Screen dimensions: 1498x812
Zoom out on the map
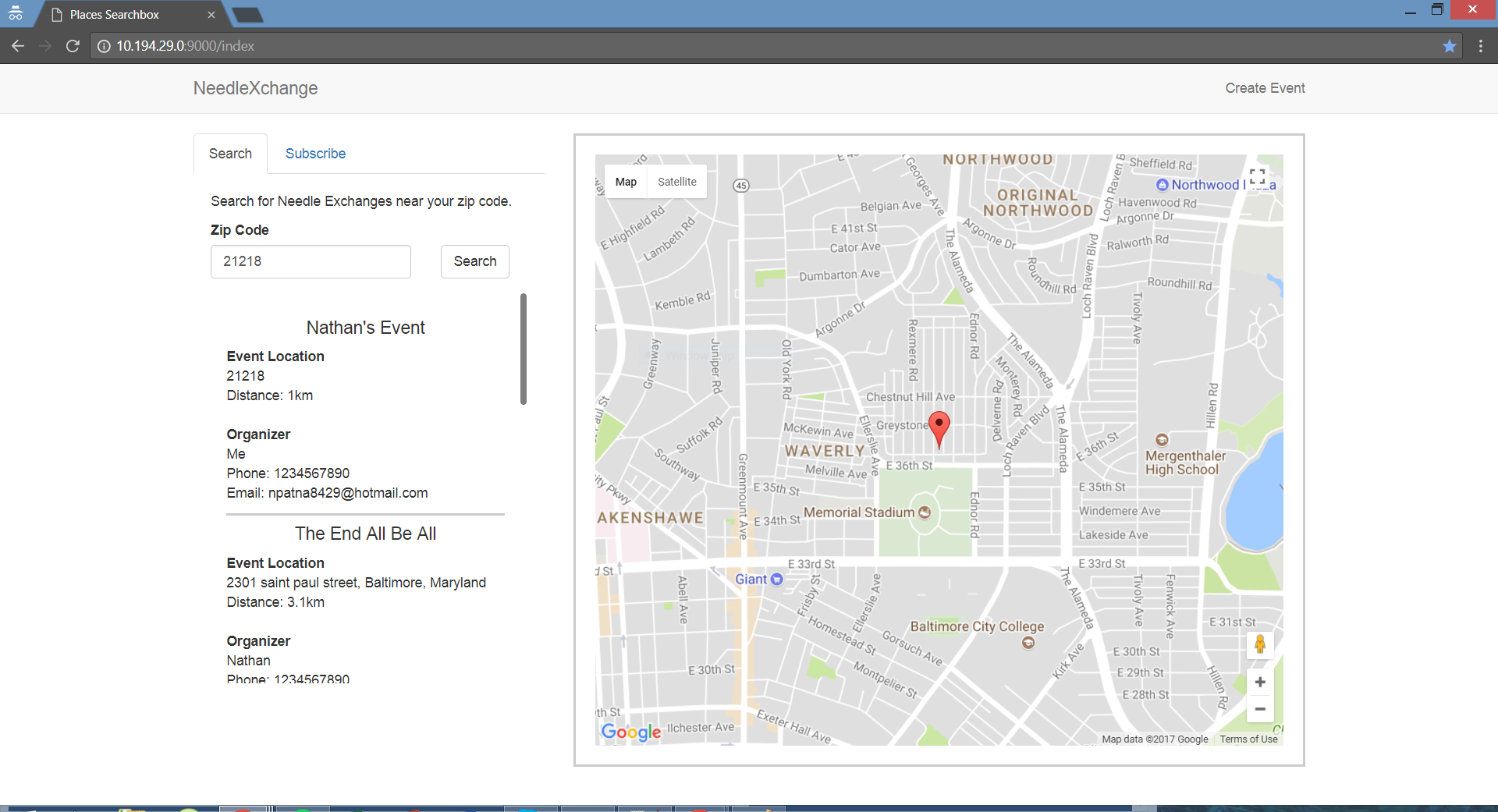[1260, 709]
